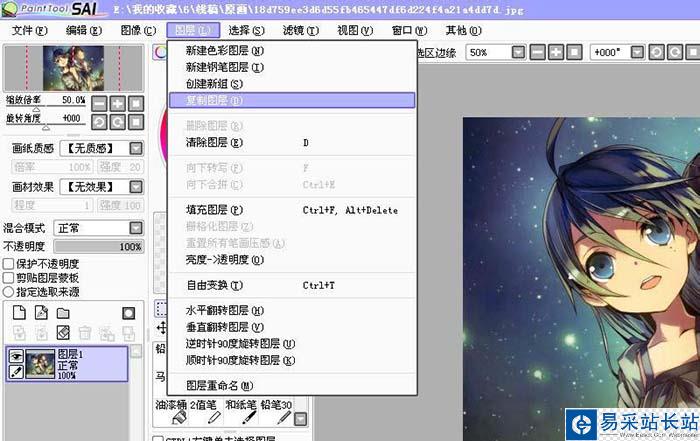Select the 和纸笔 brush tool
Image resolution: width=700 pixels, height=441 pixels.
click(x=241, y=412)
